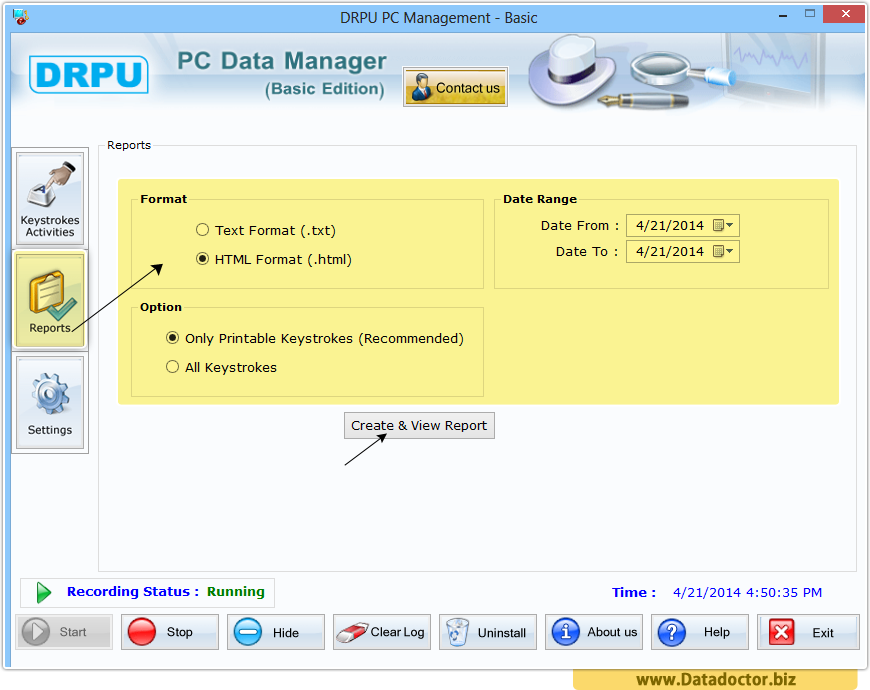The height and width of the screenshot is (690, 870).
Task: Click the PC Data Manager heading
Action: click(x=282, y=61)
